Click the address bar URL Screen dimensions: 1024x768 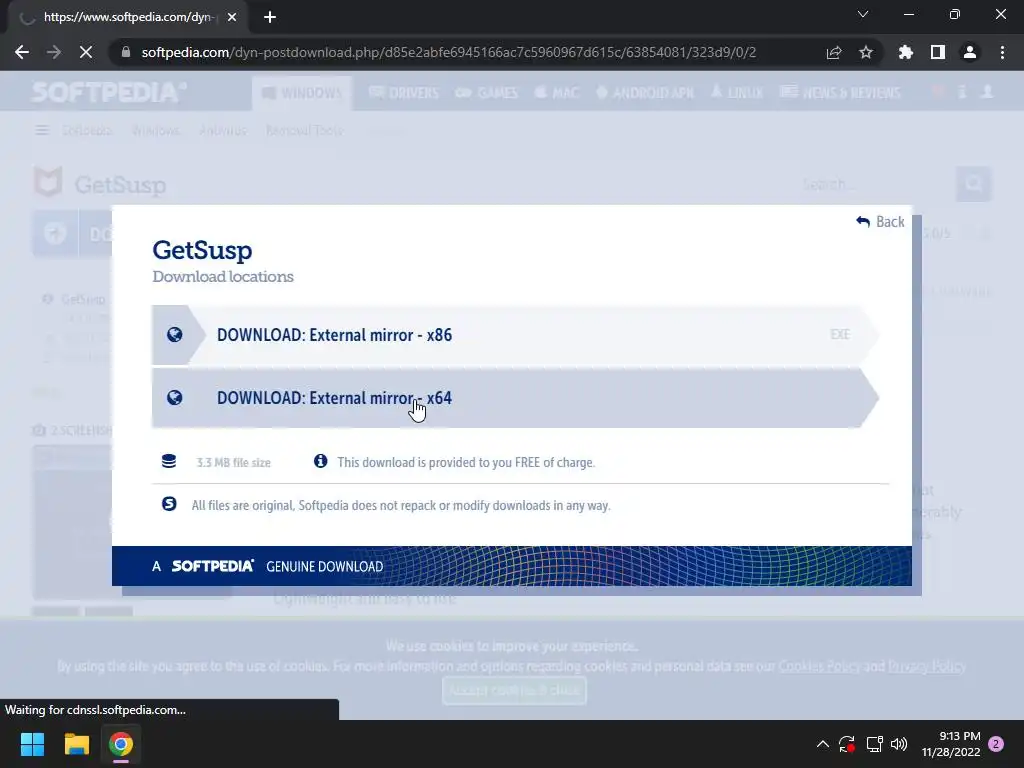449,52
